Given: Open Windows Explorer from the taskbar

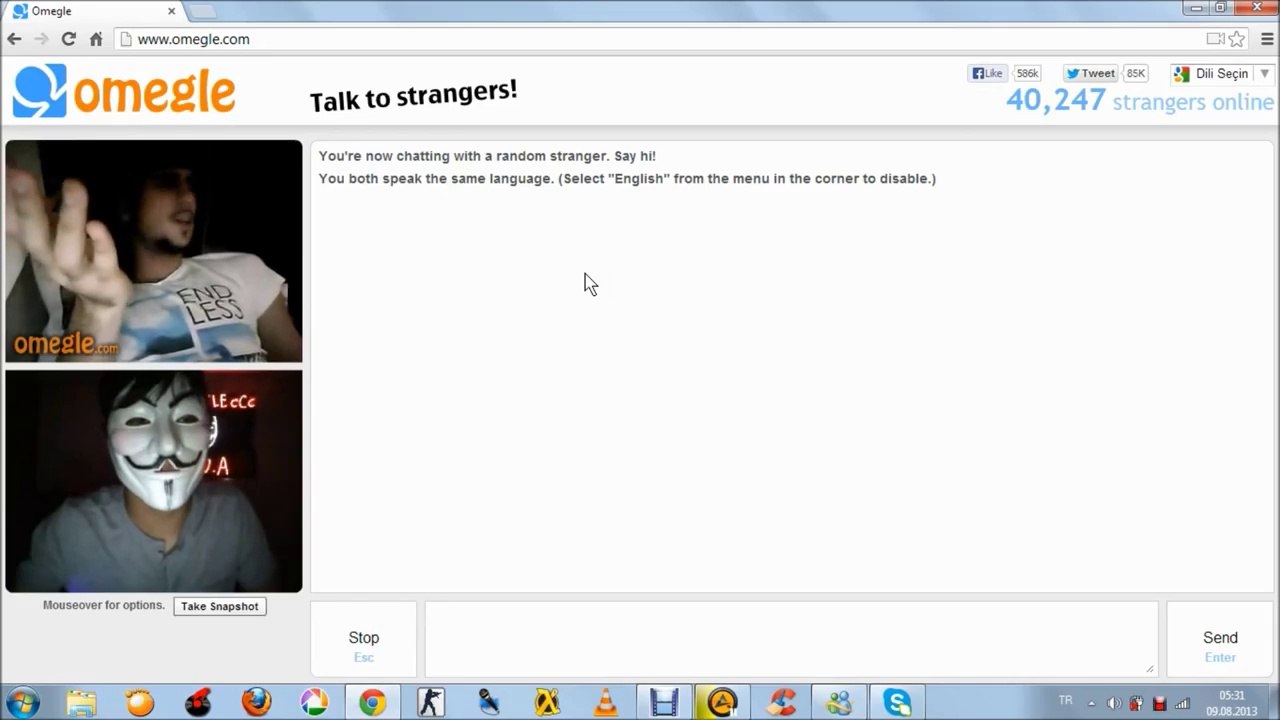Looking at the screenshot, I should 82,702.
